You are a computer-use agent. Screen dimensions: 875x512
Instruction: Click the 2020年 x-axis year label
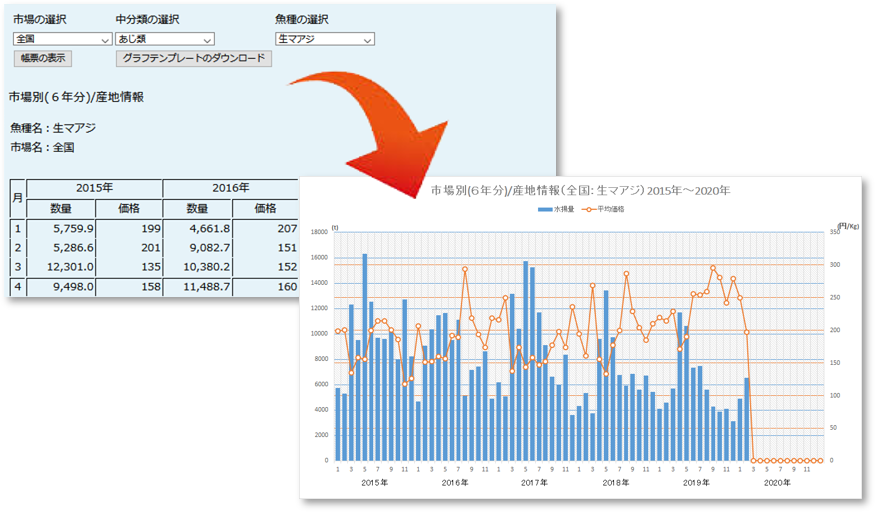777,482
